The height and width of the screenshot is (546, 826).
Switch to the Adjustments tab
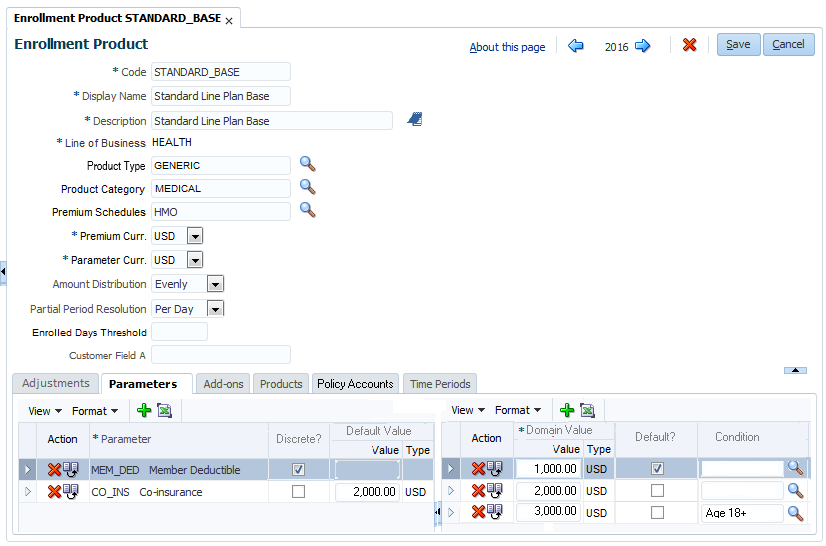pos(55,383)
